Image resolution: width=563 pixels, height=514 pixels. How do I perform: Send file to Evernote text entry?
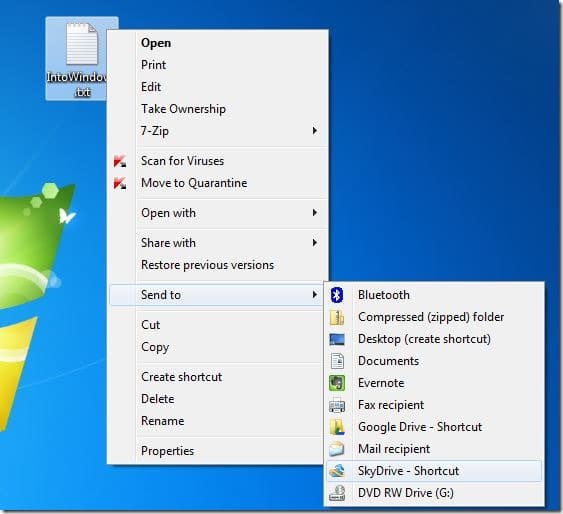click(x=381, y=383)
